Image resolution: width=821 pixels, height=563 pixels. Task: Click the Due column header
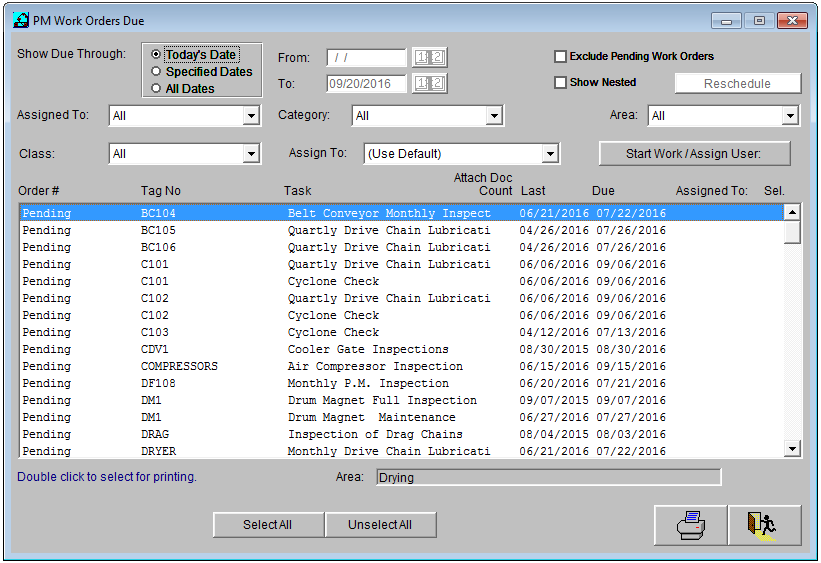[603, 191]
